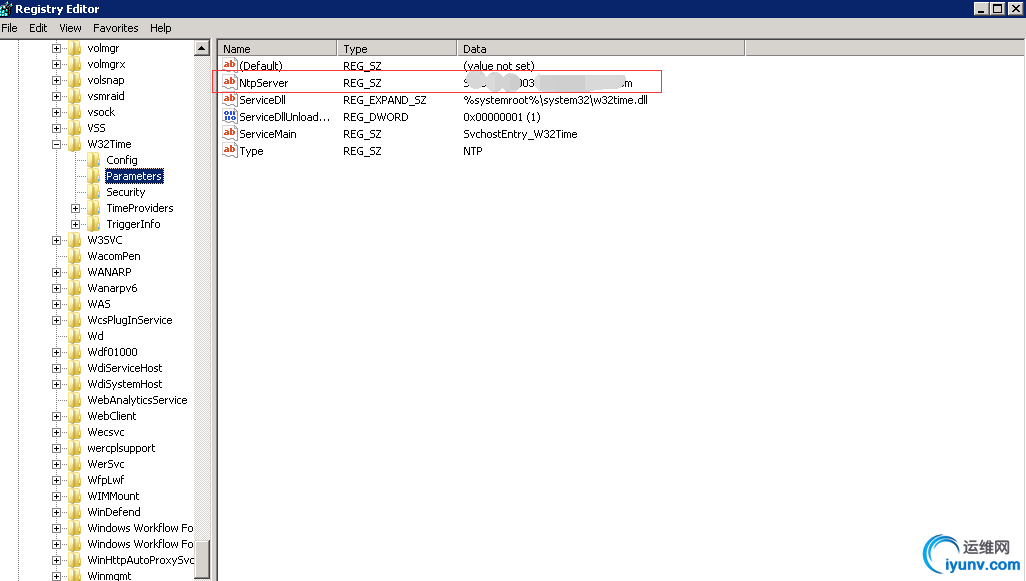This screenshot has width=1026, height=581.
Task: Click the NTP data value
Action: tap(472, 151)
